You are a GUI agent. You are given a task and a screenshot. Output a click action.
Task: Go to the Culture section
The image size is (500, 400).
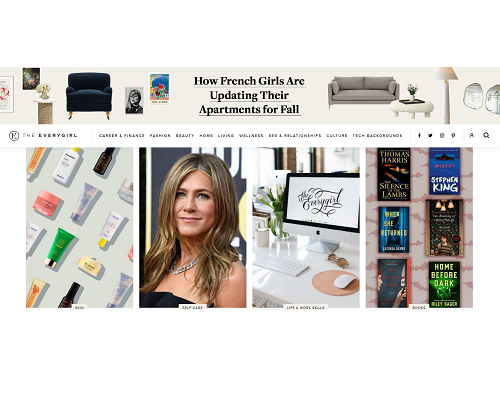[x=337, y=136]
